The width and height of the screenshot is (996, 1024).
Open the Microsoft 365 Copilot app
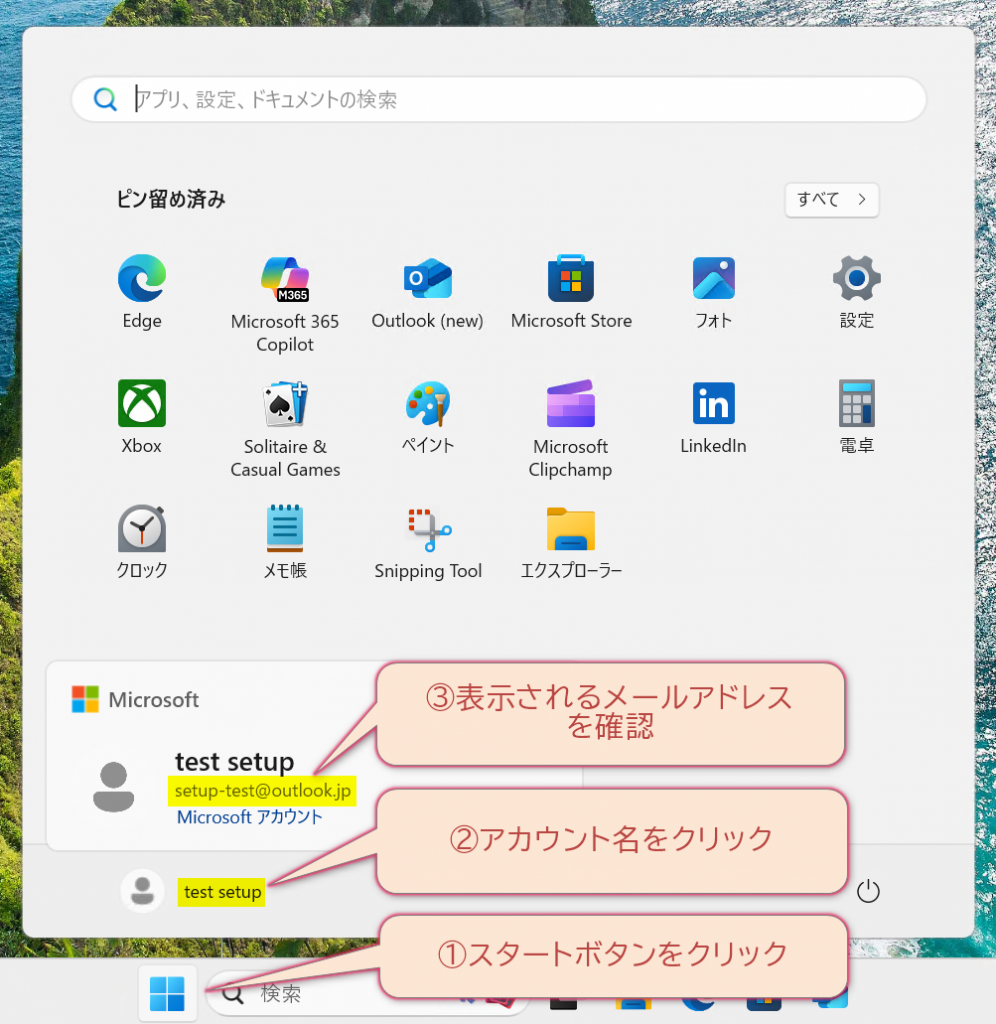point(285,279)
